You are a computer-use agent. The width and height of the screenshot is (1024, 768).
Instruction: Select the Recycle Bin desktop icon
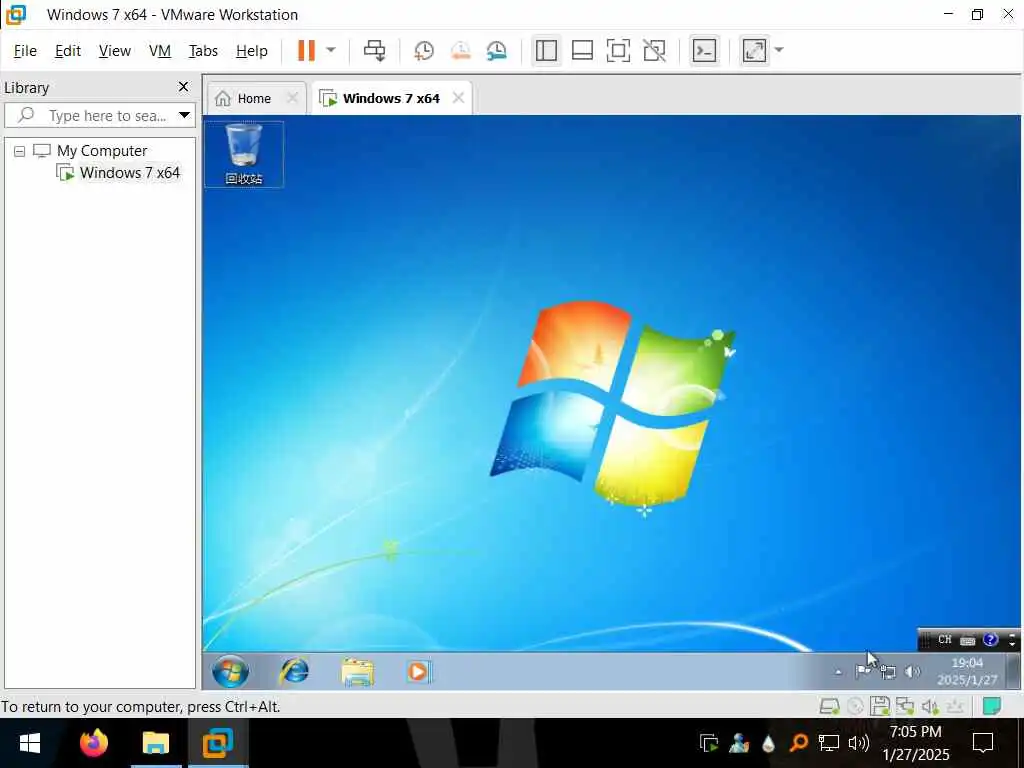point(244,154)
